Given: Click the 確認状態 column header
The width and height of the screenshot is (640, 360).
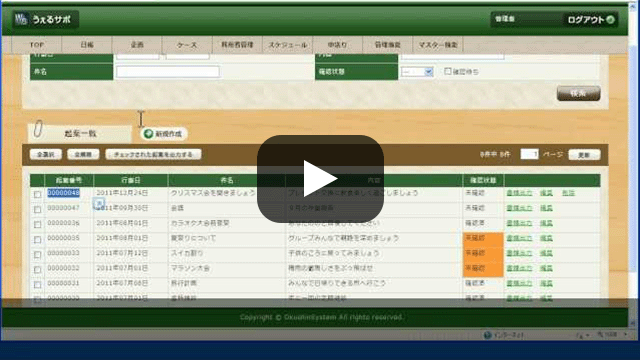Looking at the screenshot, I should tap(483, 180).
